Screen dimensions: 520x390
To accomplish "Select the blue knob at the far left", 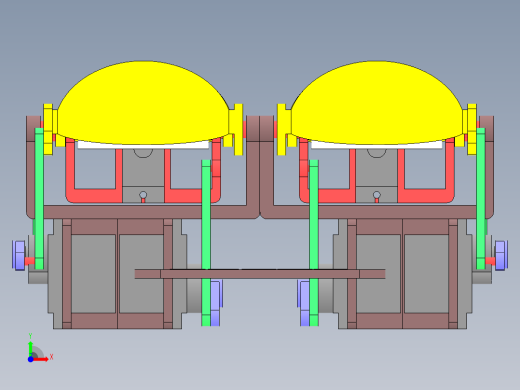I will (18, 255).
